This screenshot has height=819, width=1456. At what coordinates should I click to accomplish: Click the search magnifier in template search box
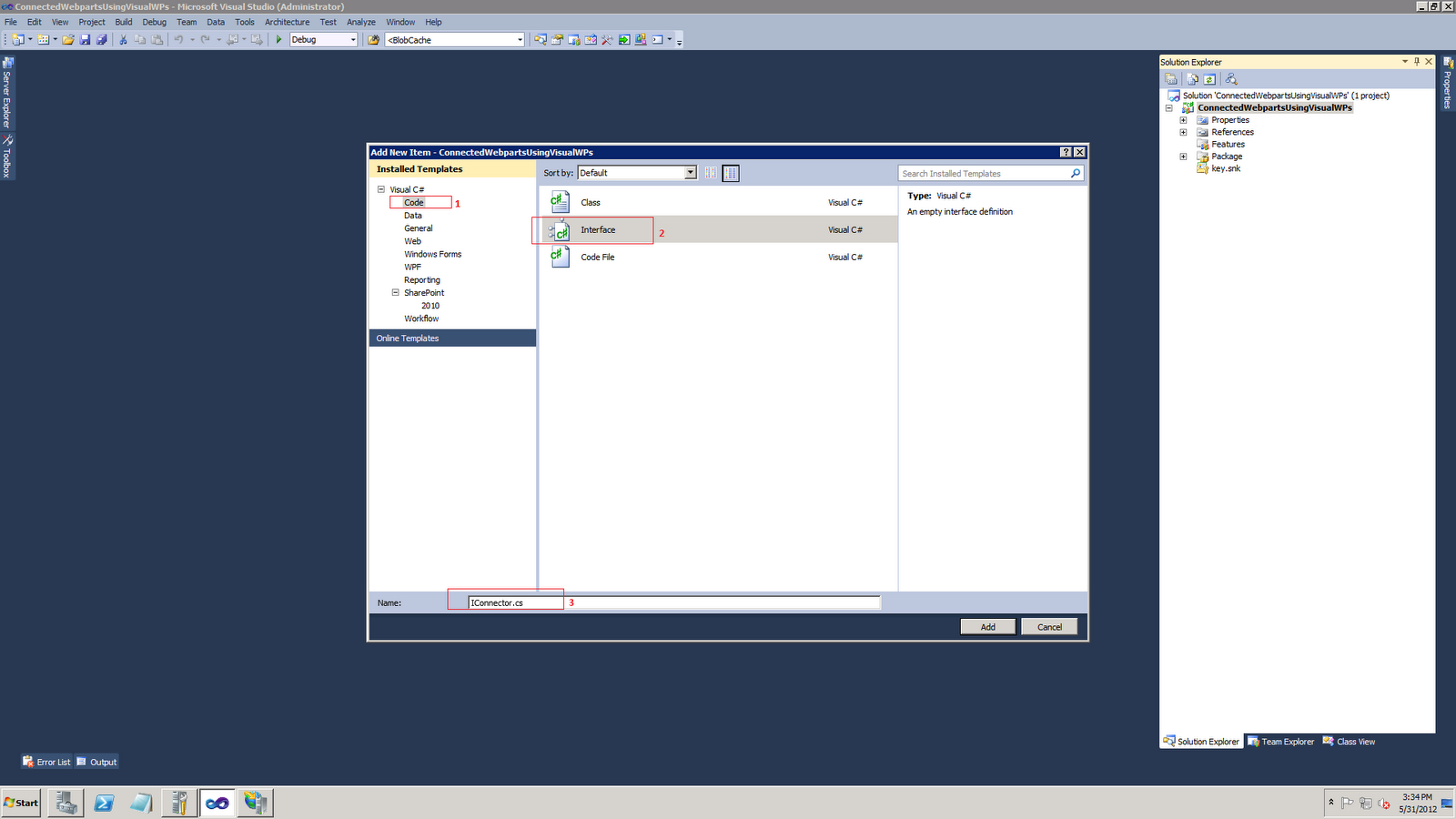click(x=1076, y=173)
